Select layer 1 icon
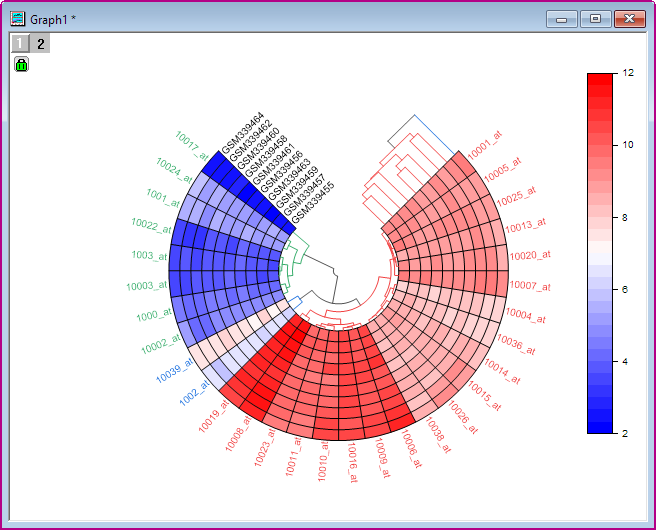The width and height of the screenshot is (656, 530). (21, 43)
